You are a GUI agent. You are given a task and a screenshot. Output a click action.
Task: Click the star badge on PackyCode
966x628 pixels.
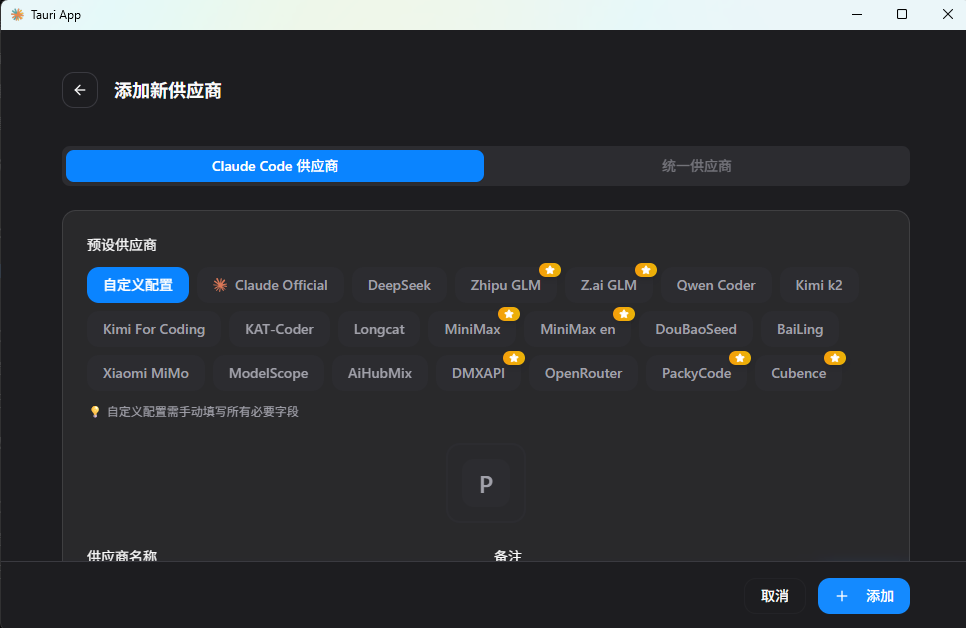click(x=740, y=358)
